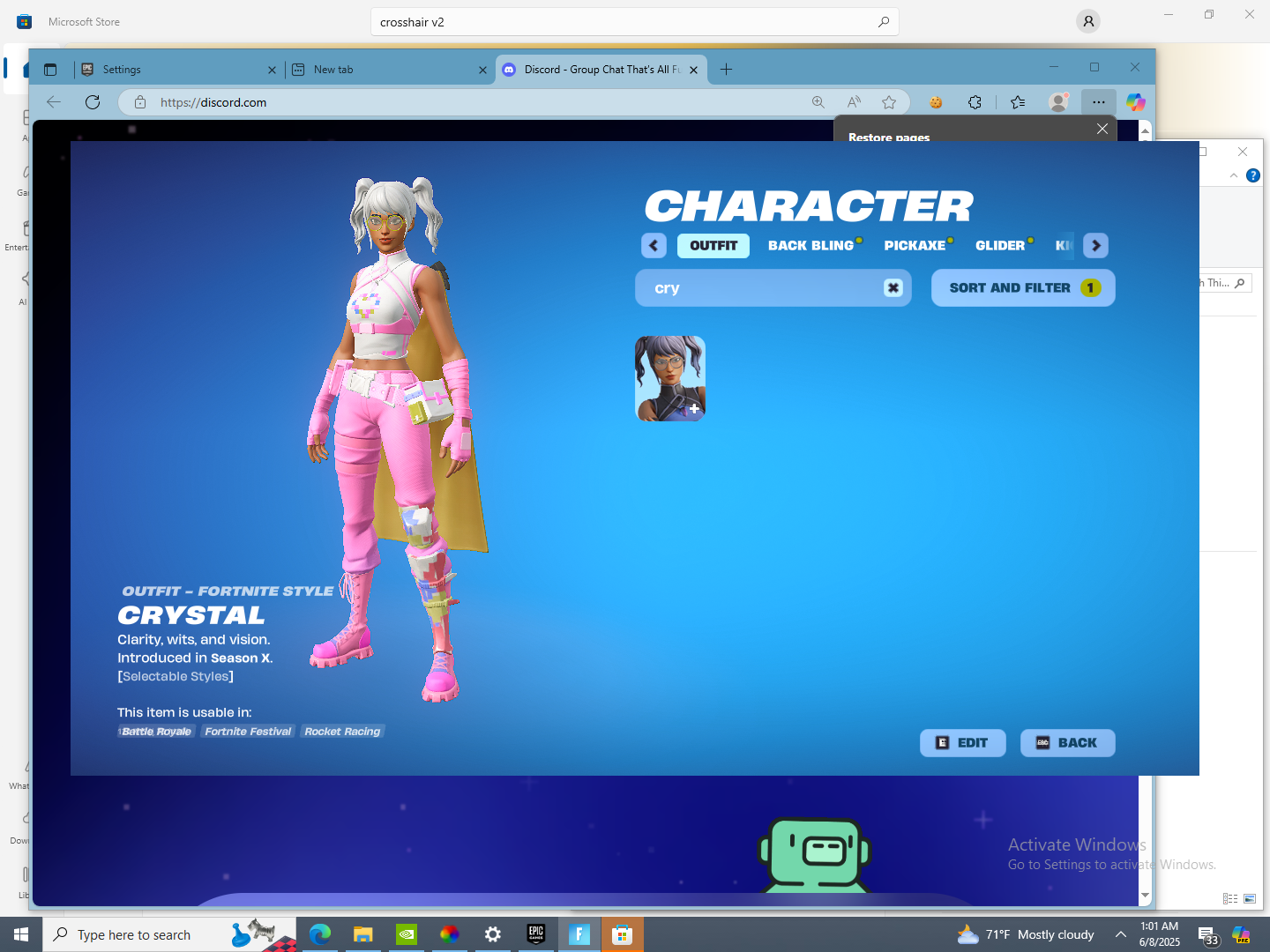Click the 'cry' outfit search field

(773, 288)
